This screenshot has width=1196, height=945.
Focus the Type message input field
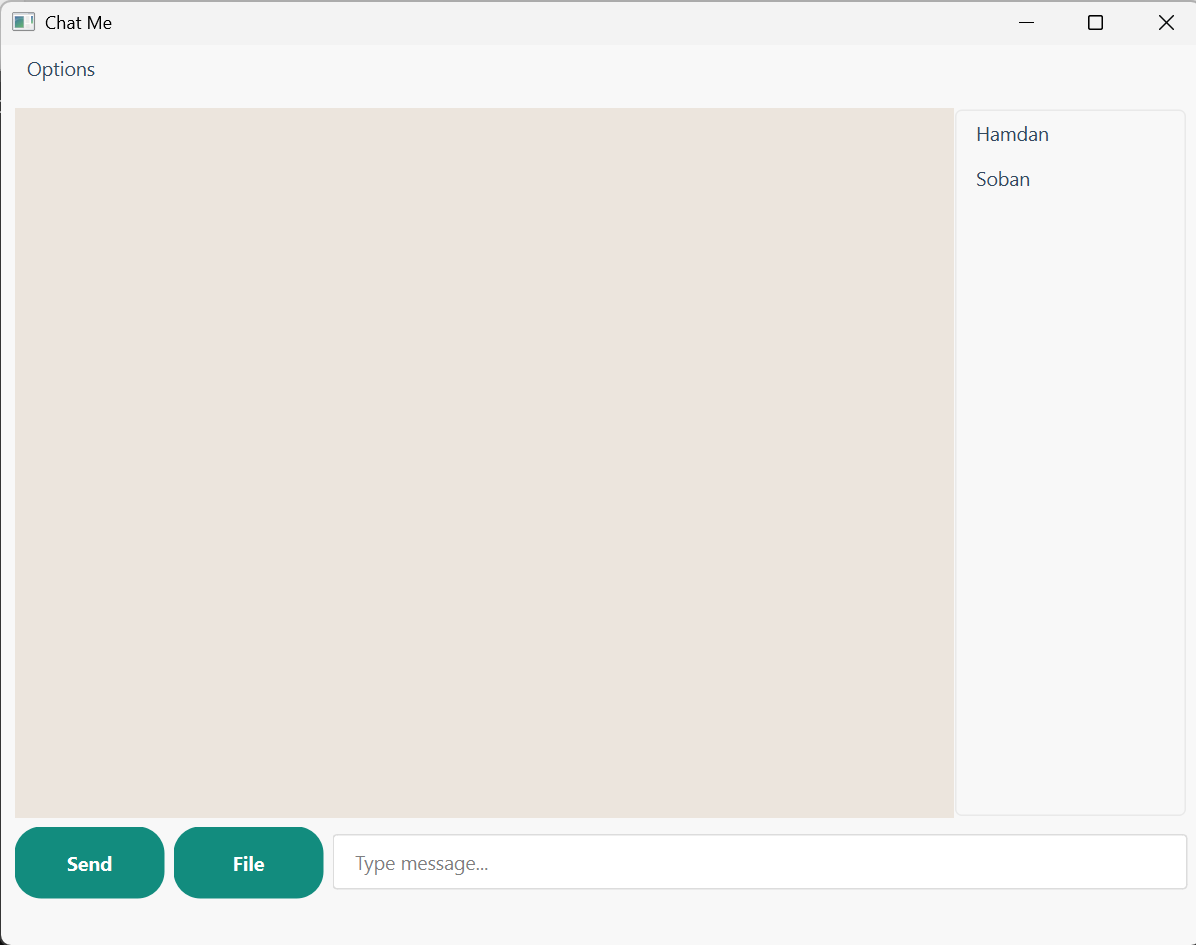coord(760,862)
